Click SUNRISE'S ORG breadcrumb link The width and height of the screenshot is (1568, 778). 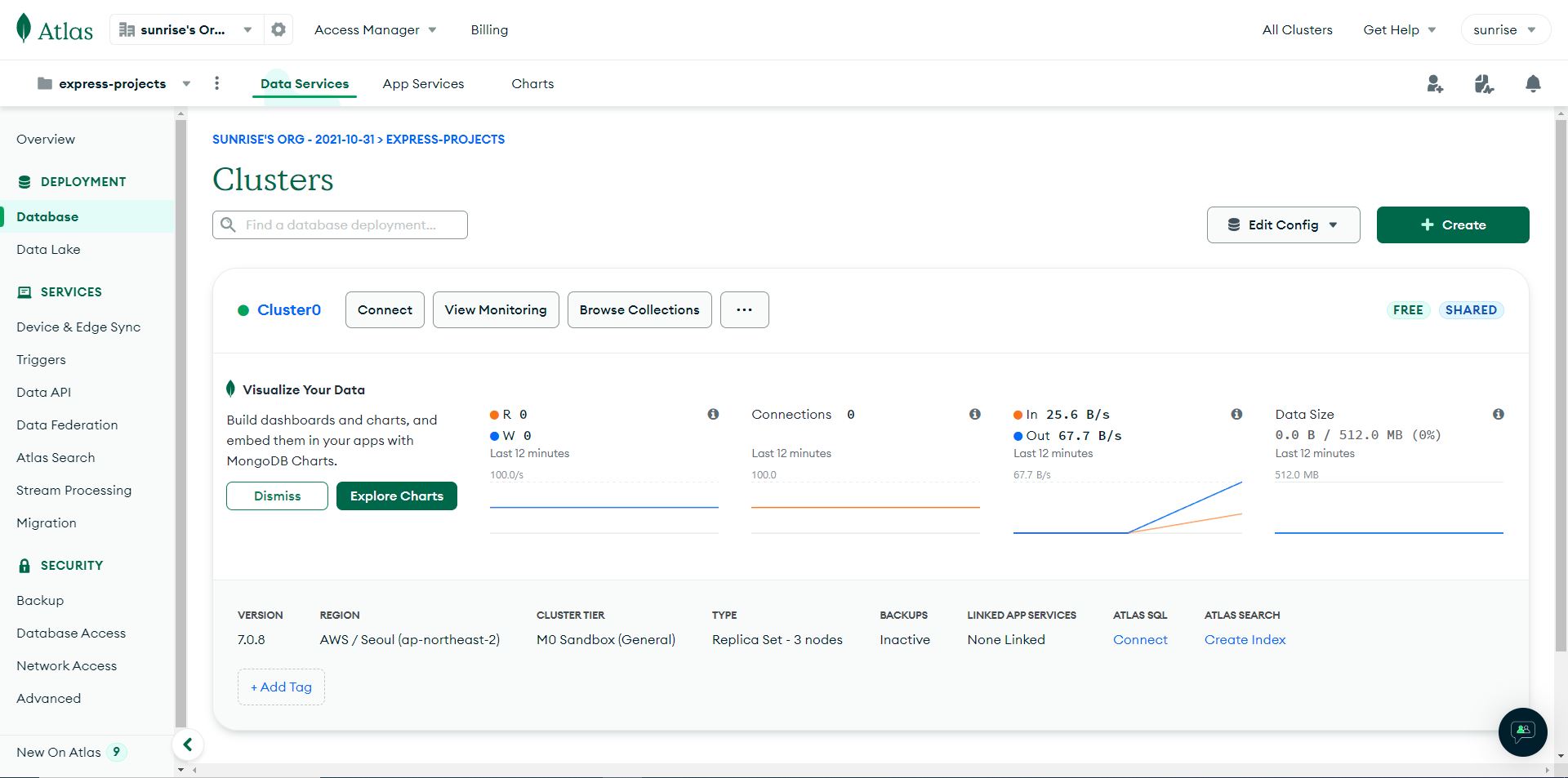pyautogui.click(x=293, y=139)
